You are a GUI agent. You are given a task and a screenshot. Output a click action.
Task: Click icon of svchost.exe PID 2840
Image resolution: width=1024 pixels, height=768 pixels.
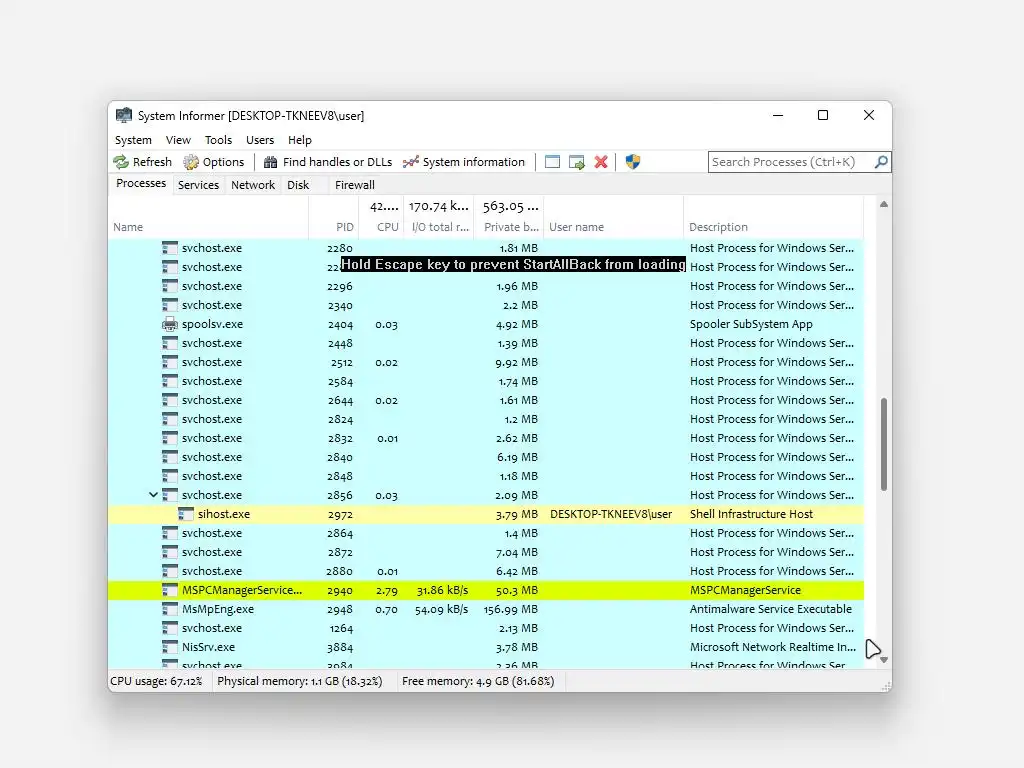[170, 456]
